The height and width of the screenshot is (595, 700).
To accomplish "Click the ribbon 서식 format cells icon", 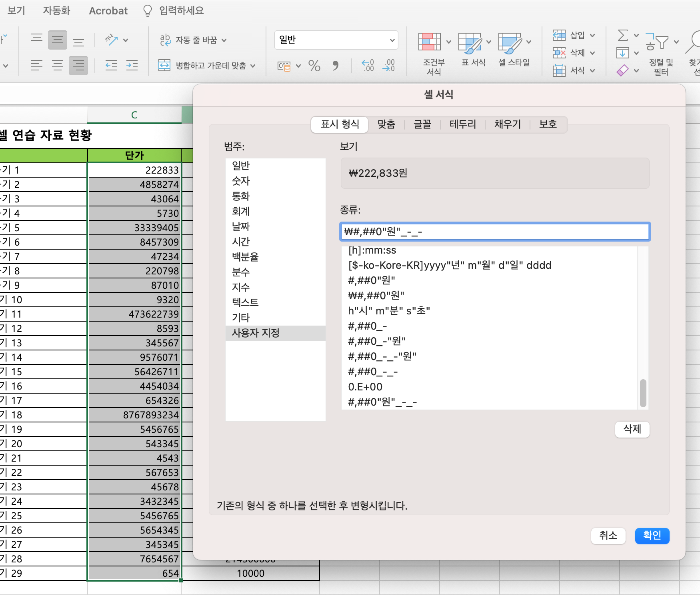I will click(559, 71).
